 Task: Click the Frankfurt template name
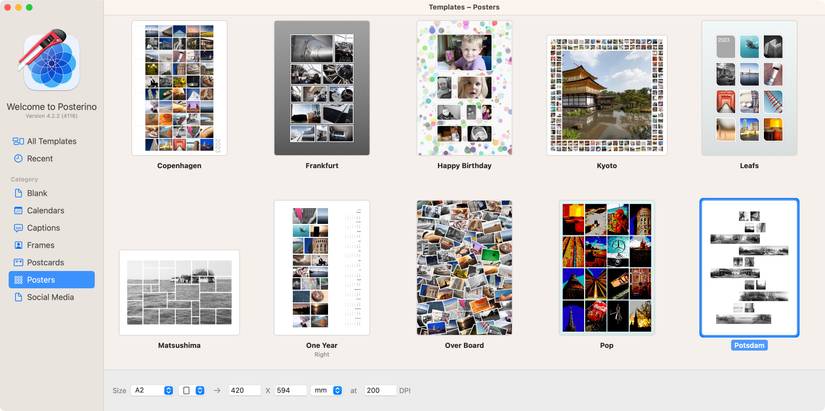point(322,165)
